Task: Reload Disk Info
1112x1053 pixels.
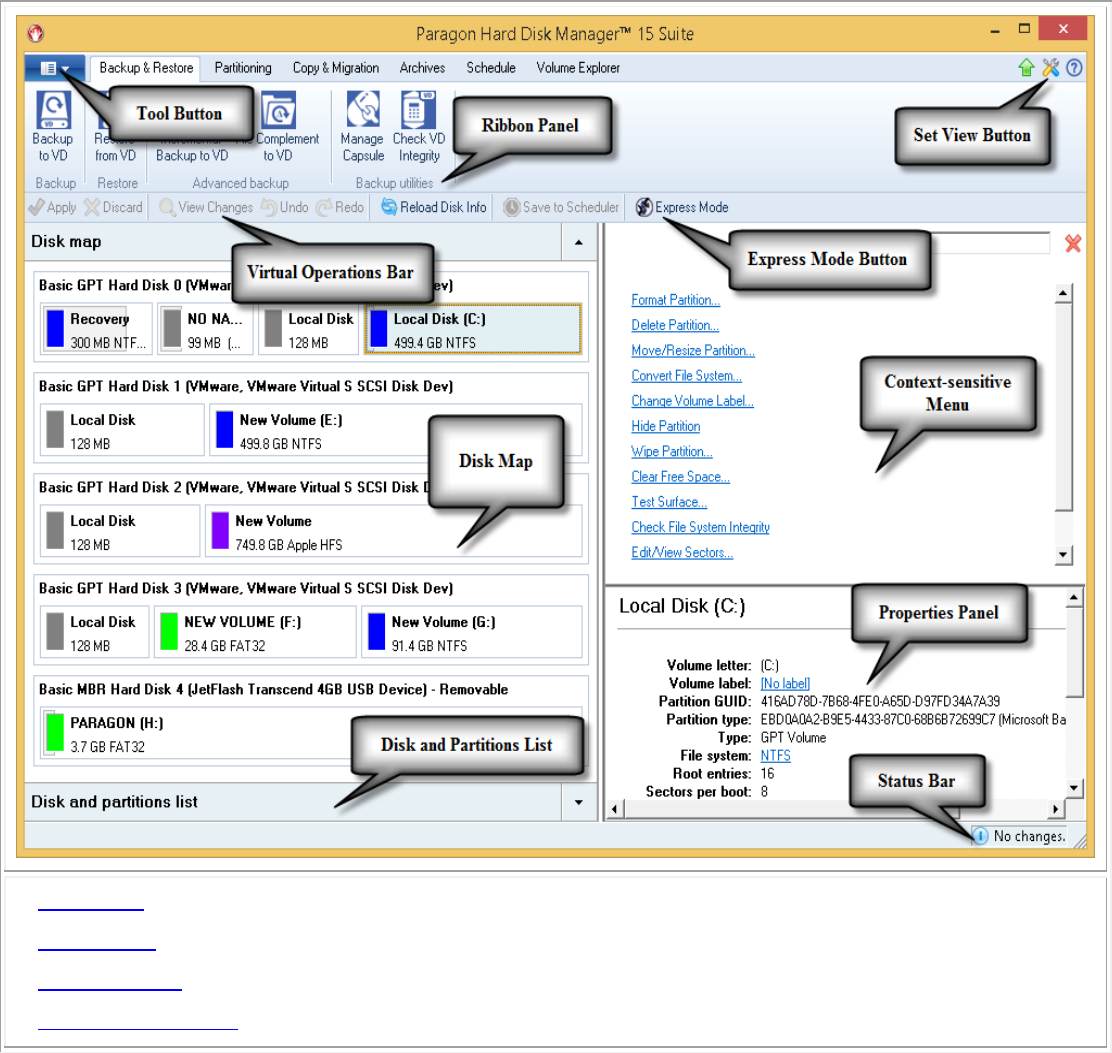Action: pos(434,207)
